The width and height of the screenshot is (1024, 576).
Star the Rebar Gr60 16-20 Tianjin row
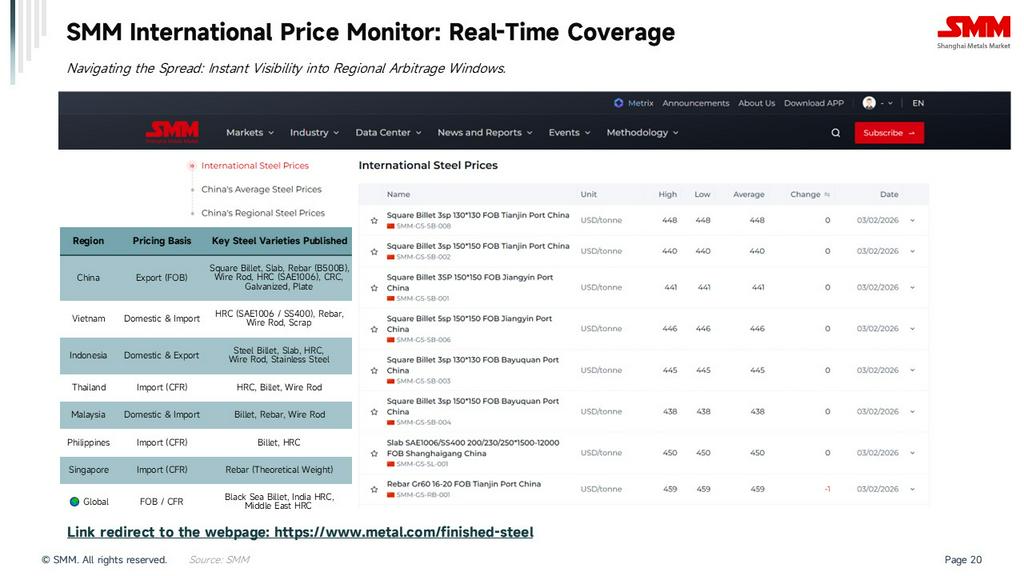click(x=374, y=489)
